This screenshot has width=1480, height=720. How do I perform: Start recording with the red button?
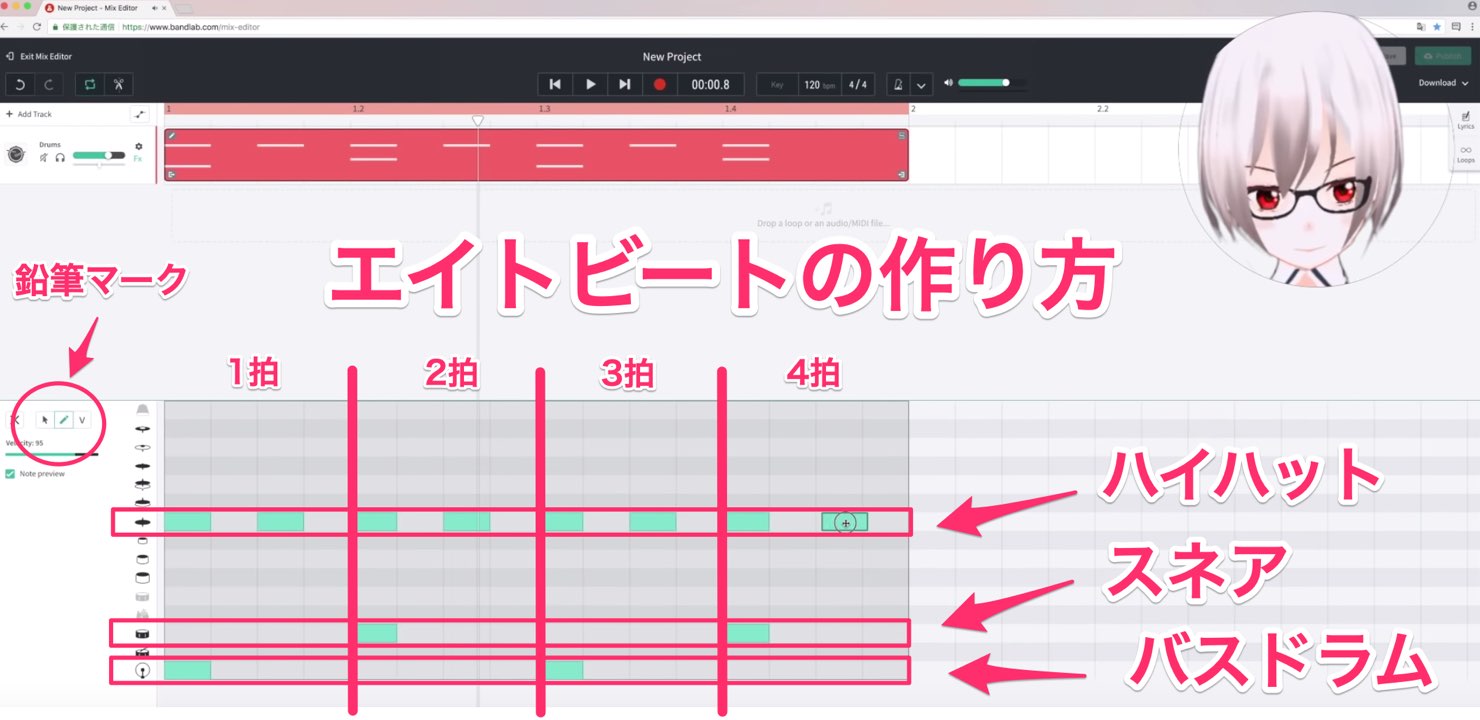point(660,85)
